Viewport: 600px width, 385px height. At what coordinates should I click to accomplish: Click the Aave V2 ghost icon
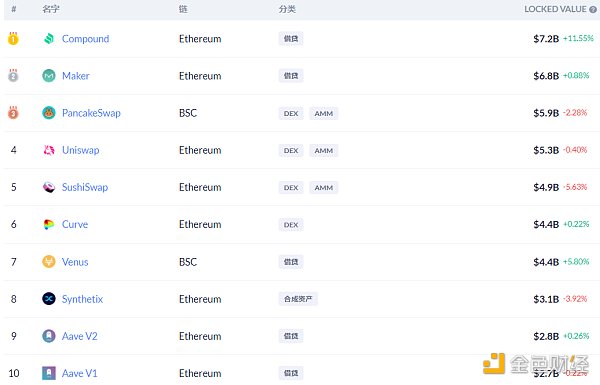(x=49, y=336)
